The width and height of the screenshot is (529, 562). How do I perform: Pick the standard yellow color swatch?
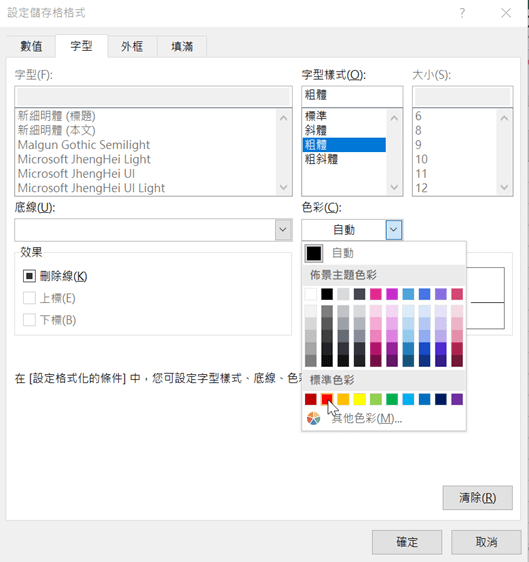pyautogui.click(x=359, y=399)
